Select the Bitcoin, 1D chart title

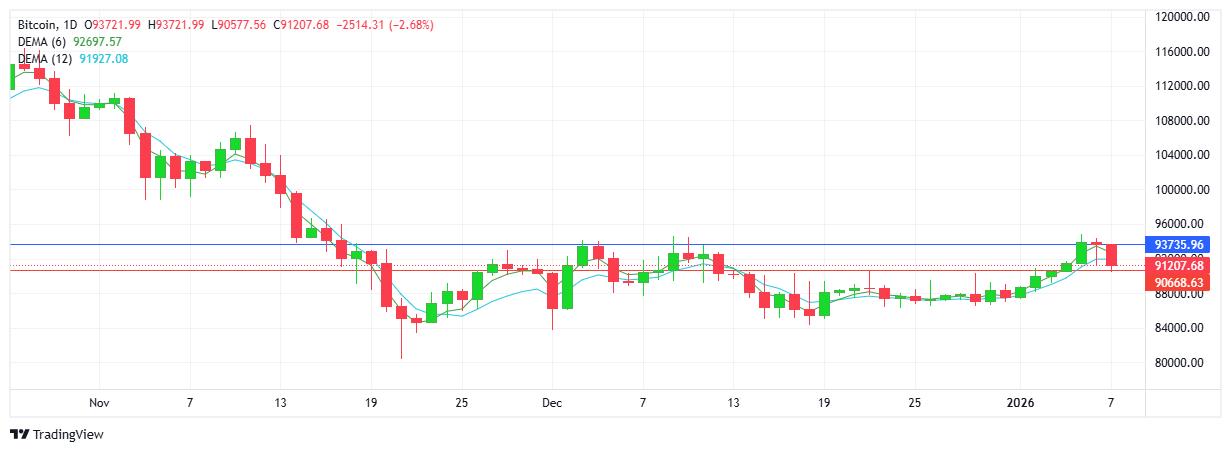[49, 24]
